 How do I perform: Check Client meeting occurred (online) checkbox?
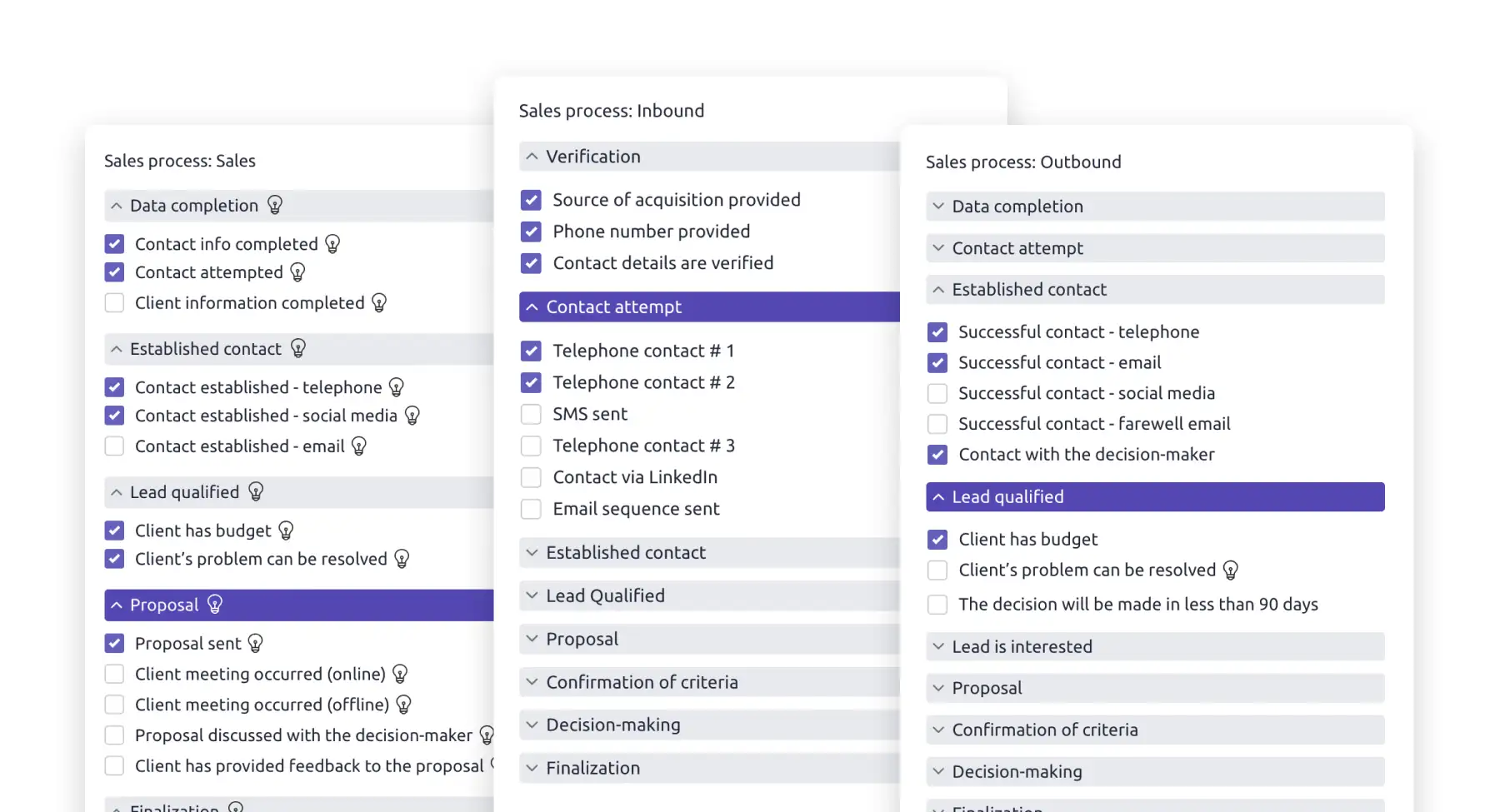(x=114, y=674)
